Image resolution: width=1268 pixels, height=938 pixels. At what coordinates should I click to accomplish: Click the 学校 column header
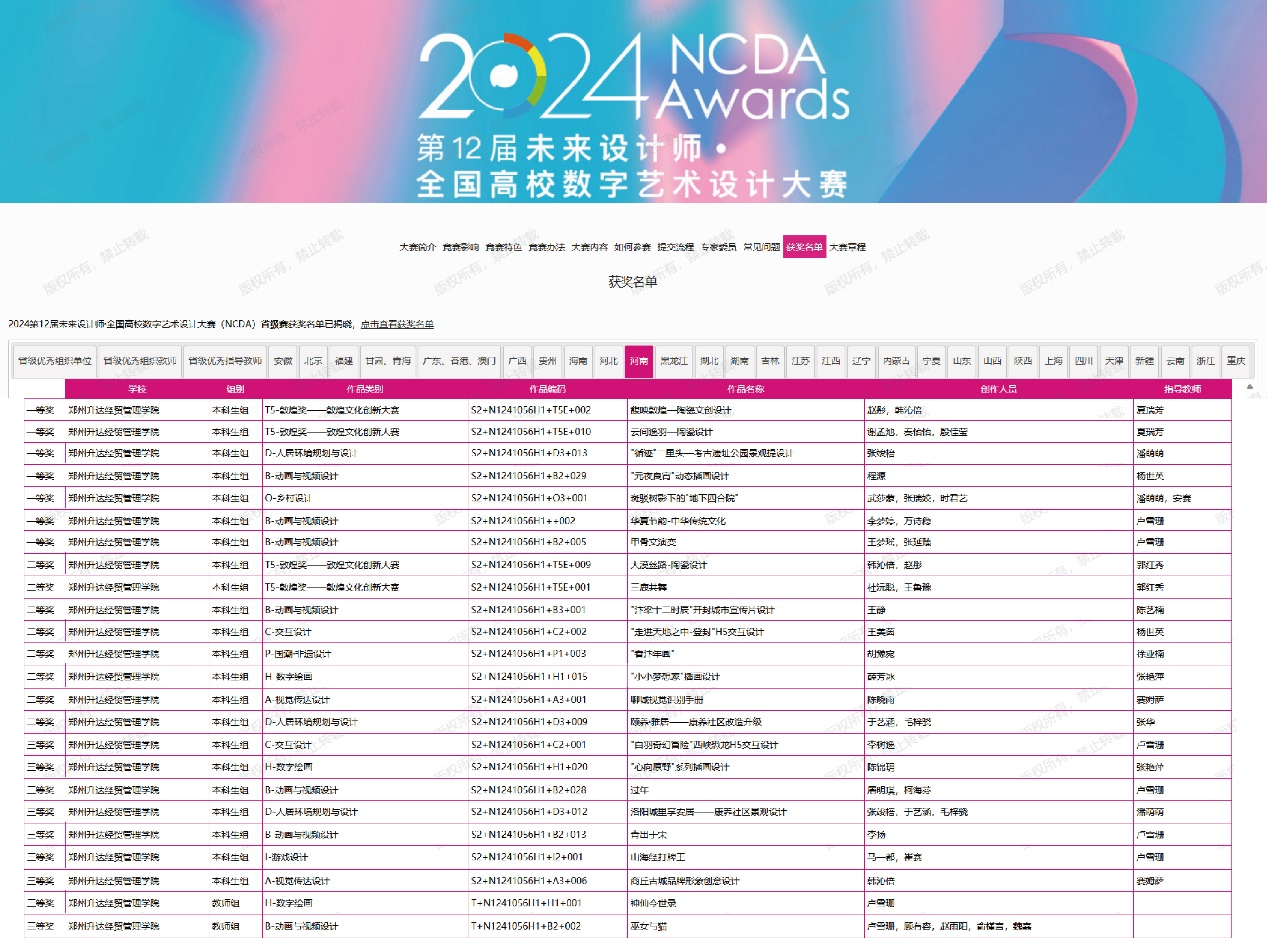point(137,389)
